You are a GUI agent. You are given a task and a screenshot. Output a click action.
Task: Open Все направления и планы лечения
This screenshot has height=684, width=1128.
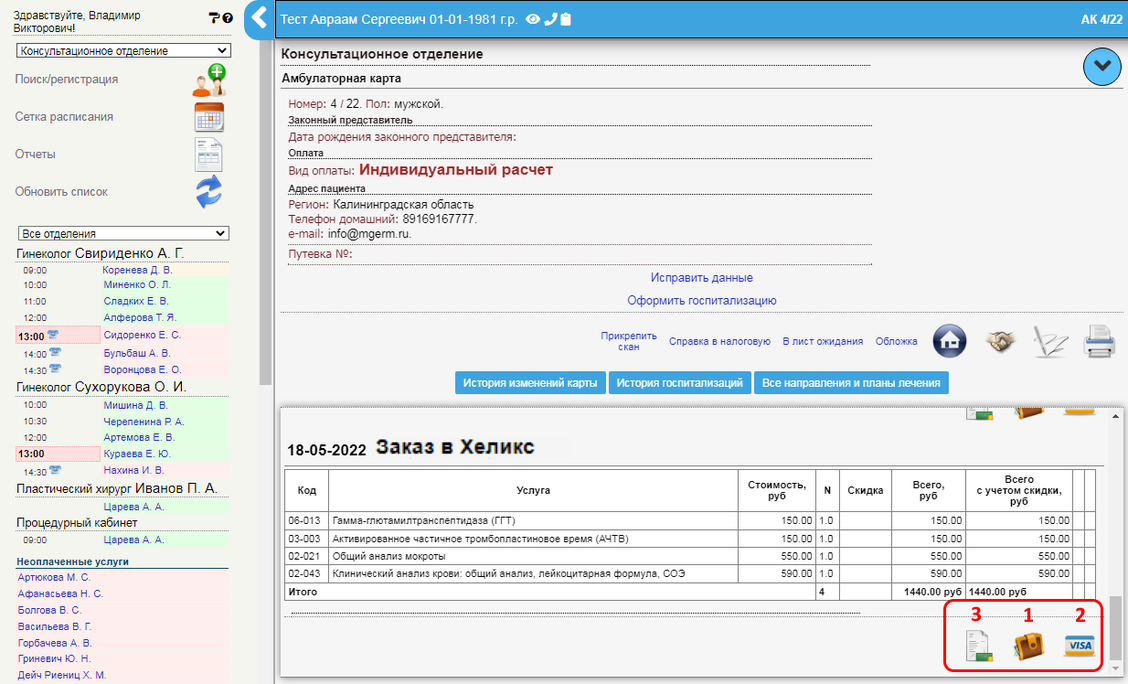(850, 383)
